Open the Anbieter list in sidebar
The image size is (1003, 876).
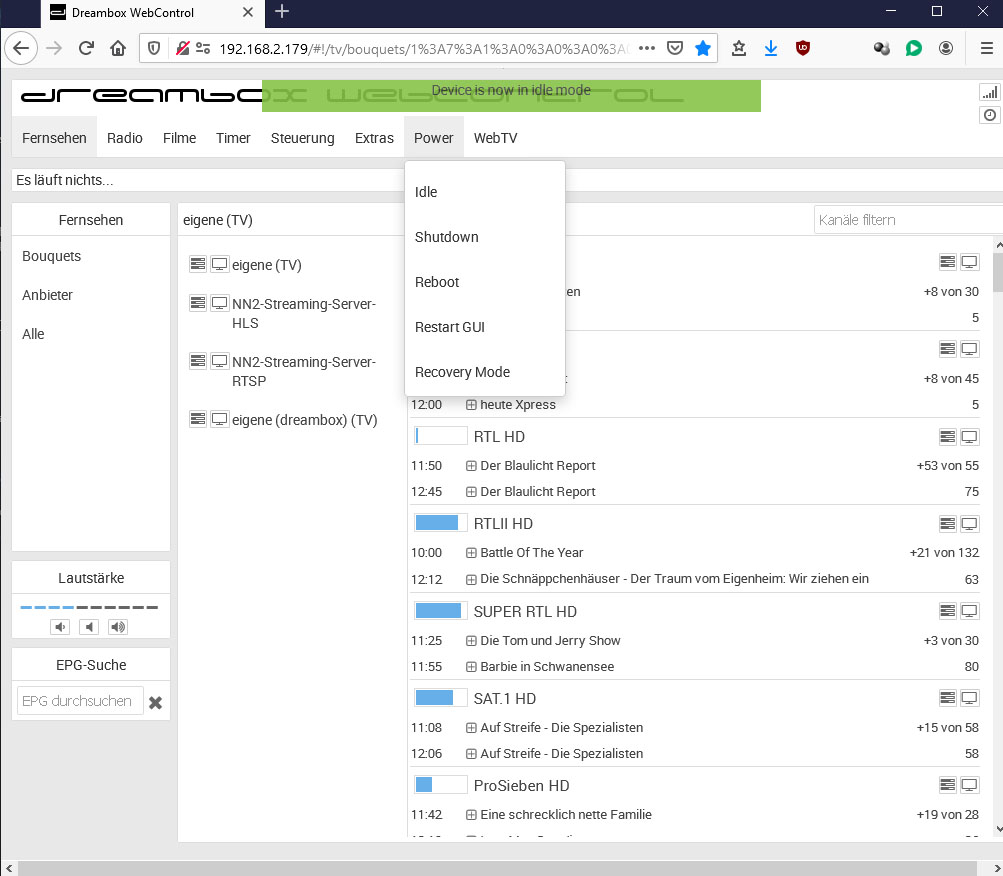tap(48, 295)
